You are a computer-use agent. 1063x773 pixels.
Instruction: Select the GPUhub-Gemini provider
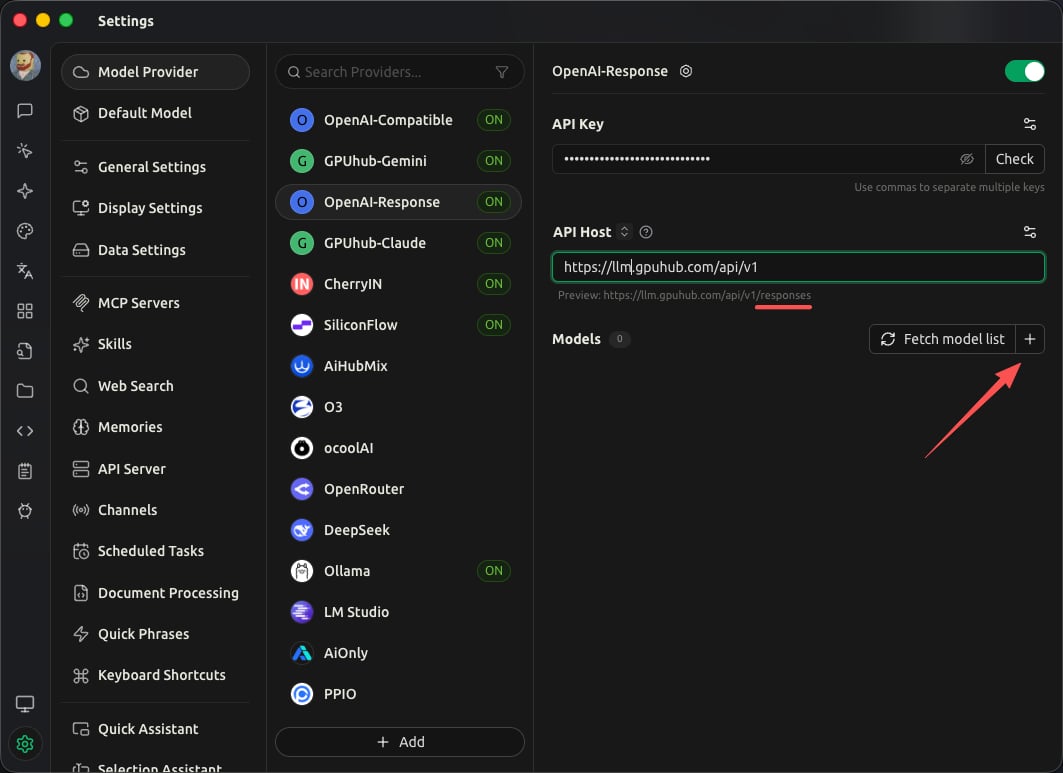coord(399,161)
